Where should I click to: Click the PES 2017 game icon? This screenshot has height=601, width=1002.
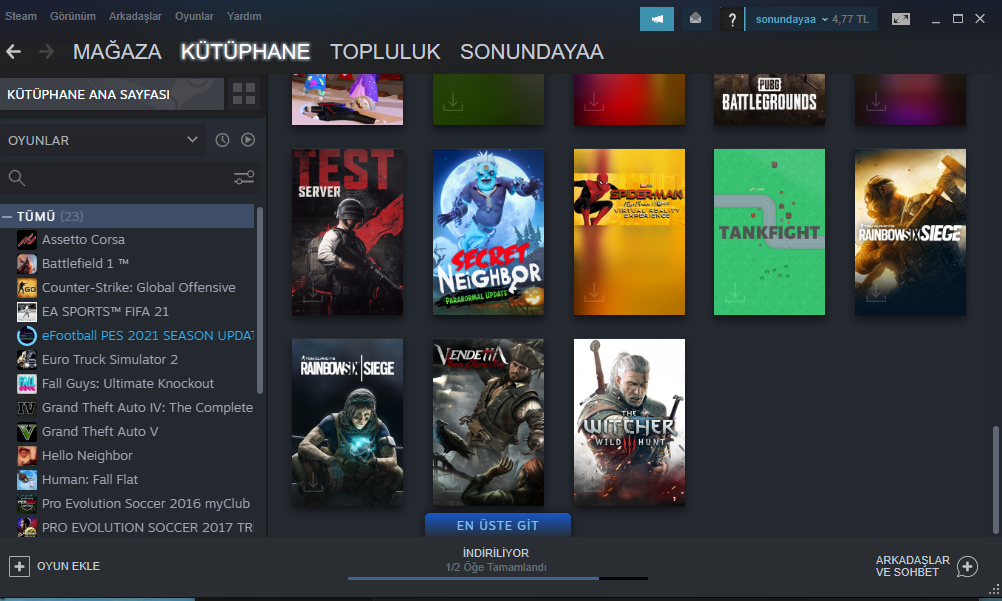pyautogui.click(x=27, y=527)
